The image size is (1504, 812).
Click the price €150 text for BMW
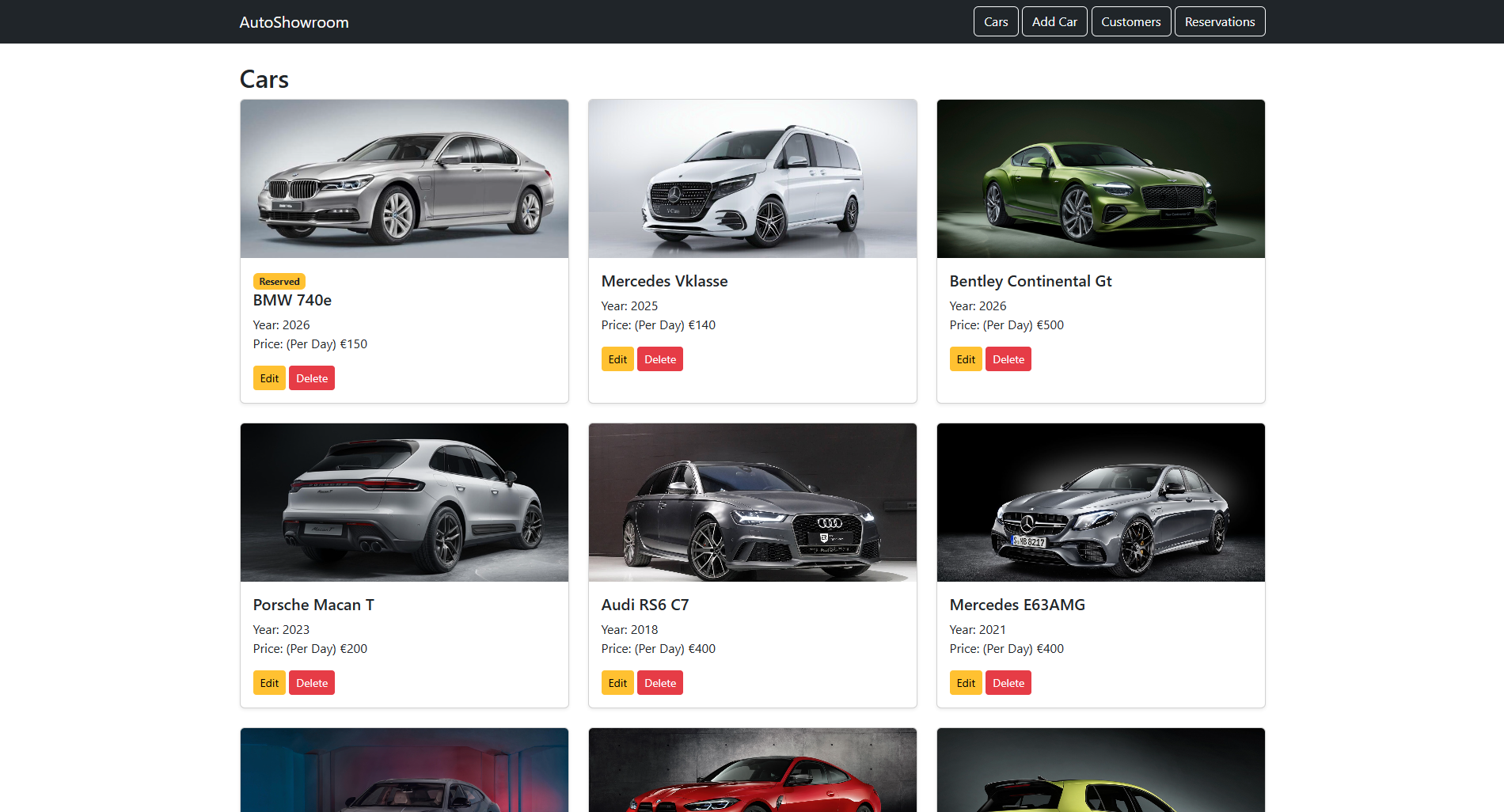pyautogui.click(x=310, y=344)
